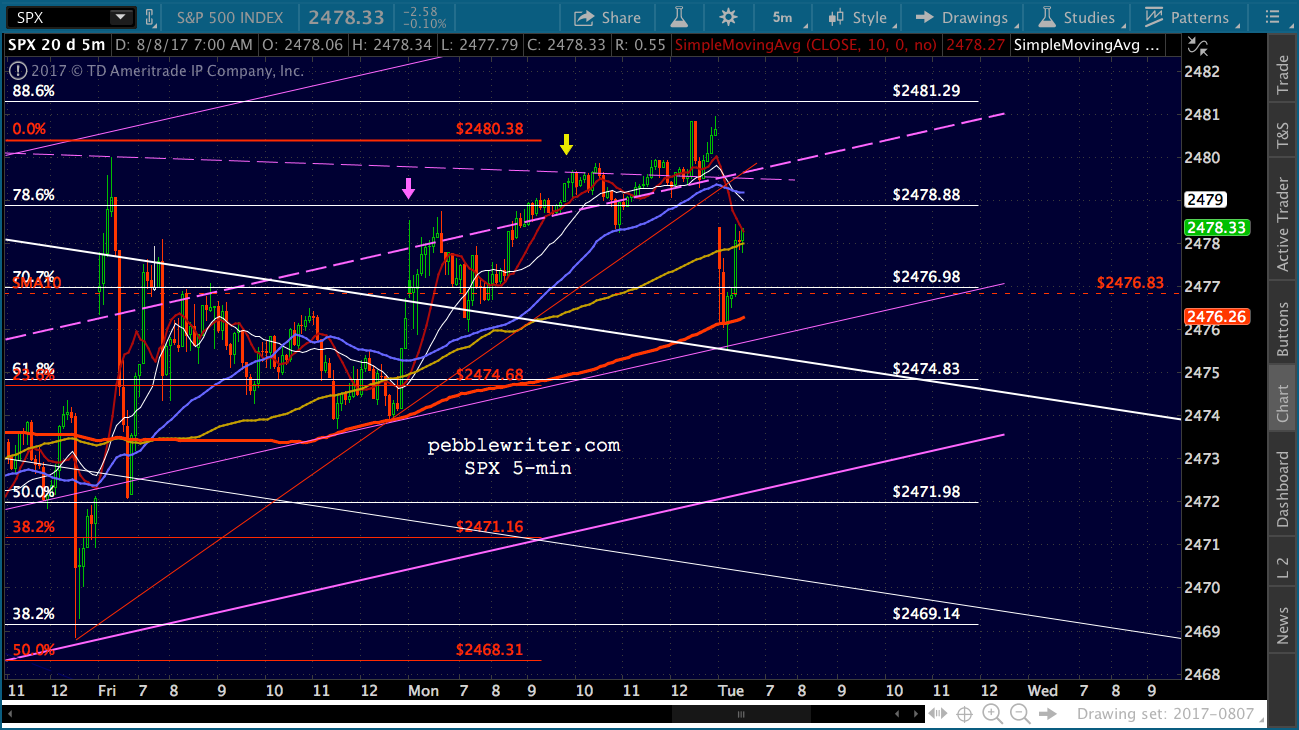The height and width of the screenshot is (730, 1299).
Task: Open the Drawings menu
Action: coord(967,17)
